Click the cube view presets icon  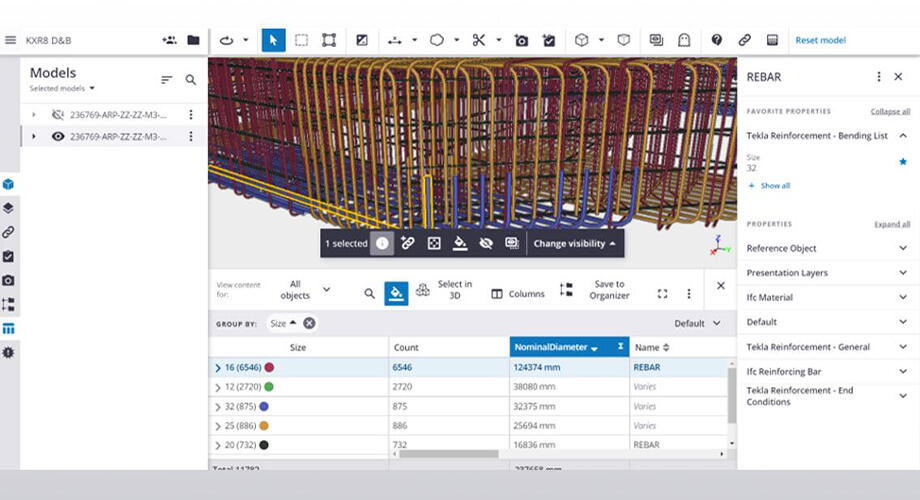[581, 40]
